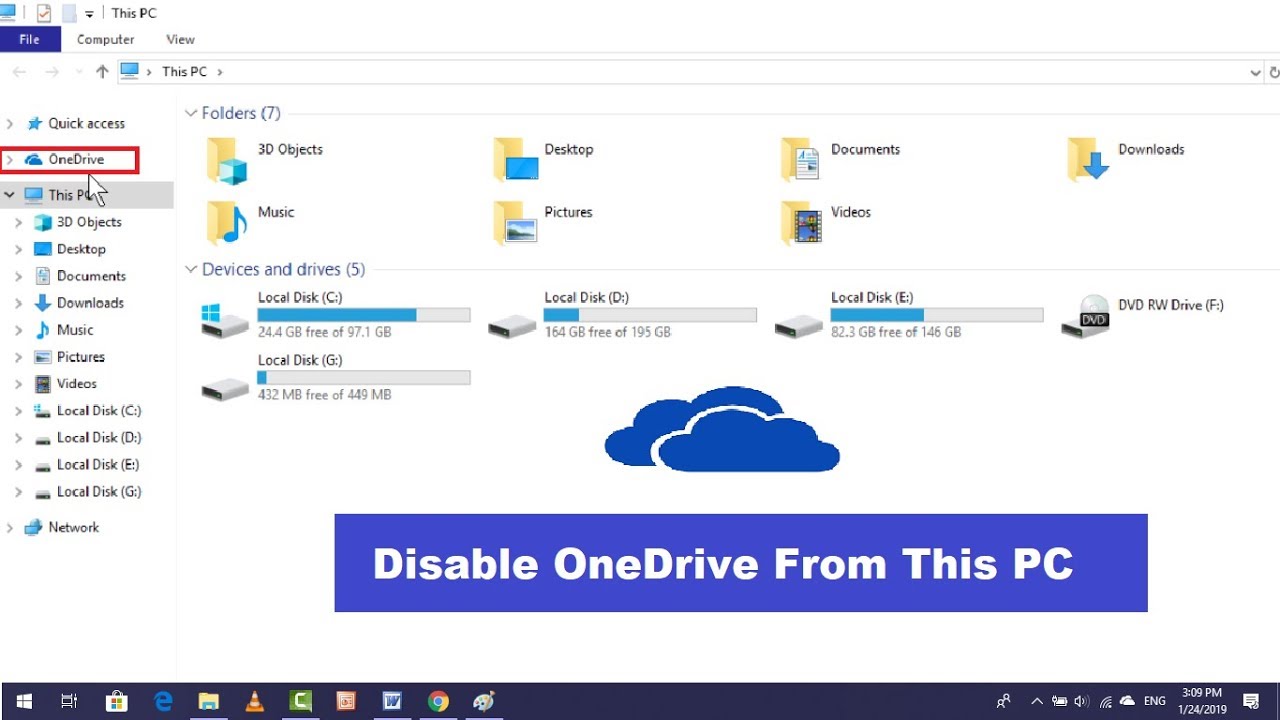Screen dimensions: 1280x720
Task: Switch to the Computer ribbon tab
Action: pos(106,39)
